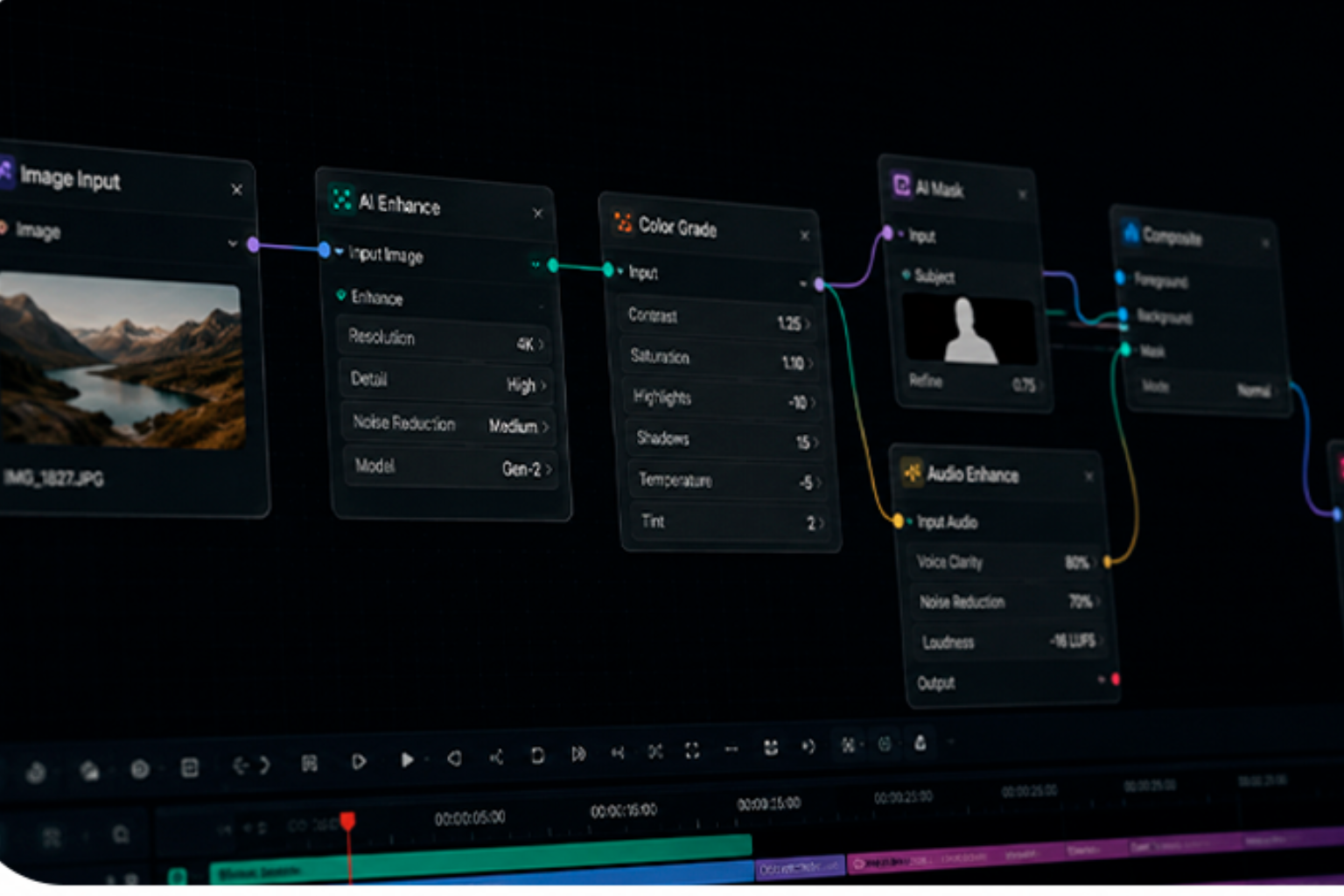This screenshot has width=1344, height=896.
Task: Toggle the Subject option in AI Mask
Action: tap(906, 275)
